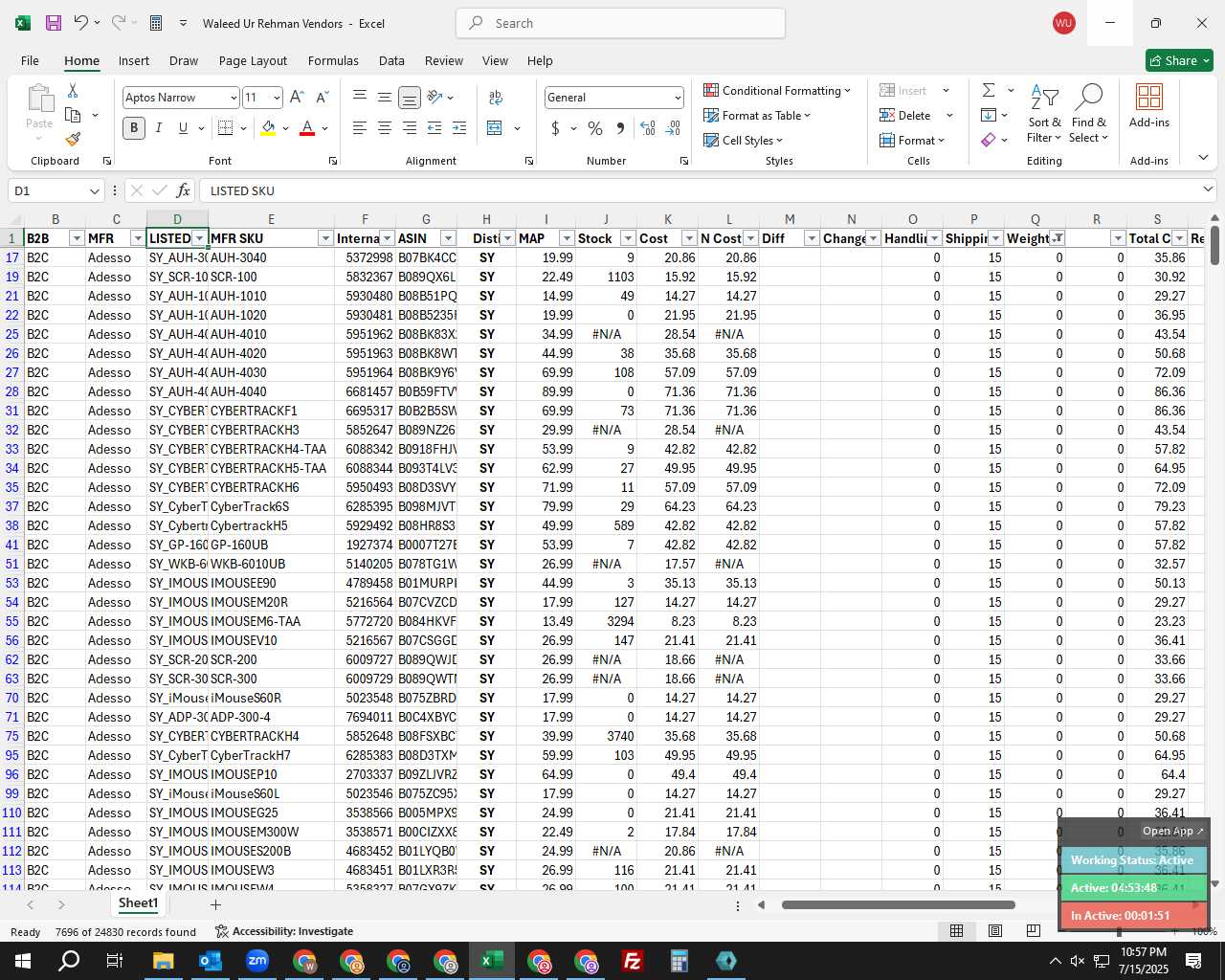Click the horizontal scrollbar thumb
Screen dimensions: 1225x980
point(898,904)
